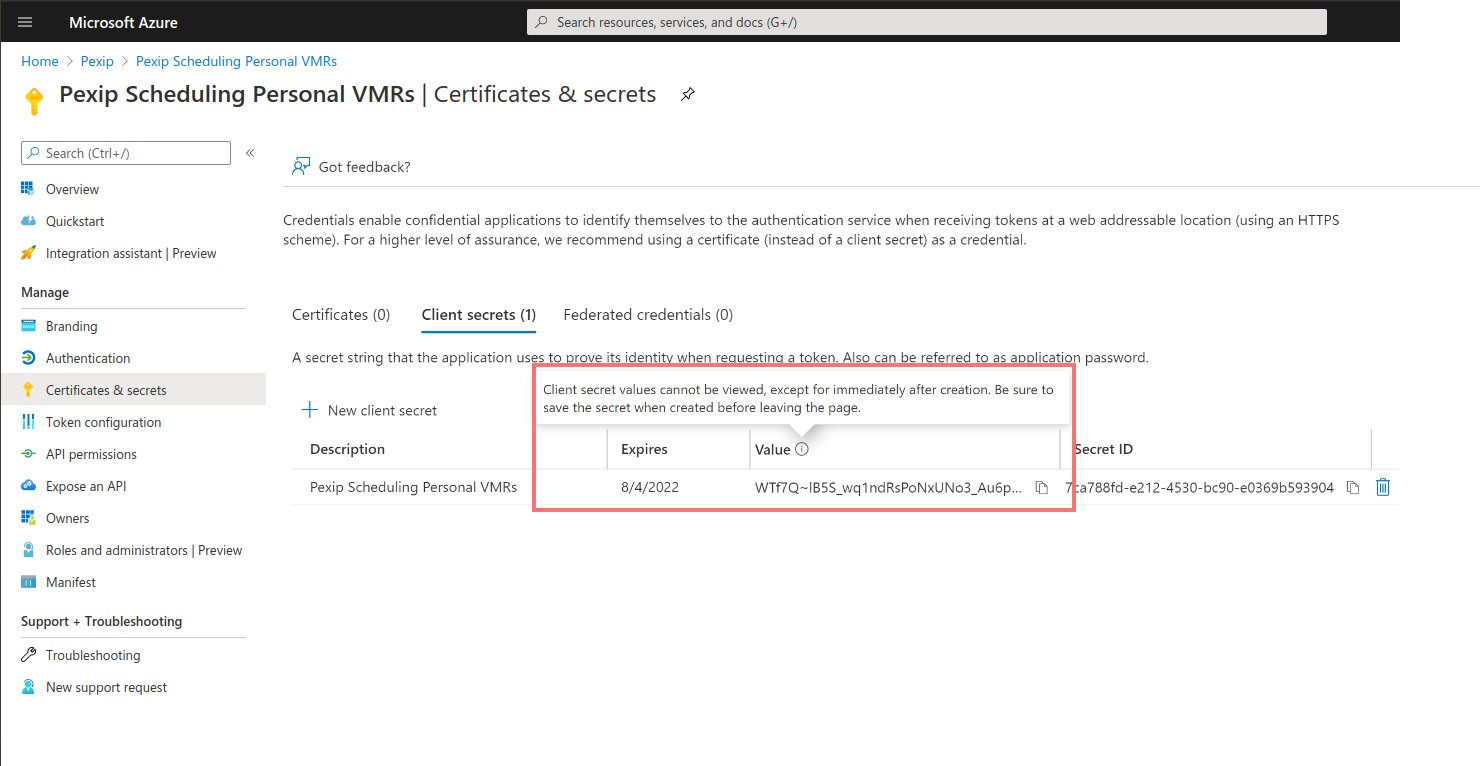Open the Azure portal hamburger menu
Screen dimensions: 1480x766
25,22
